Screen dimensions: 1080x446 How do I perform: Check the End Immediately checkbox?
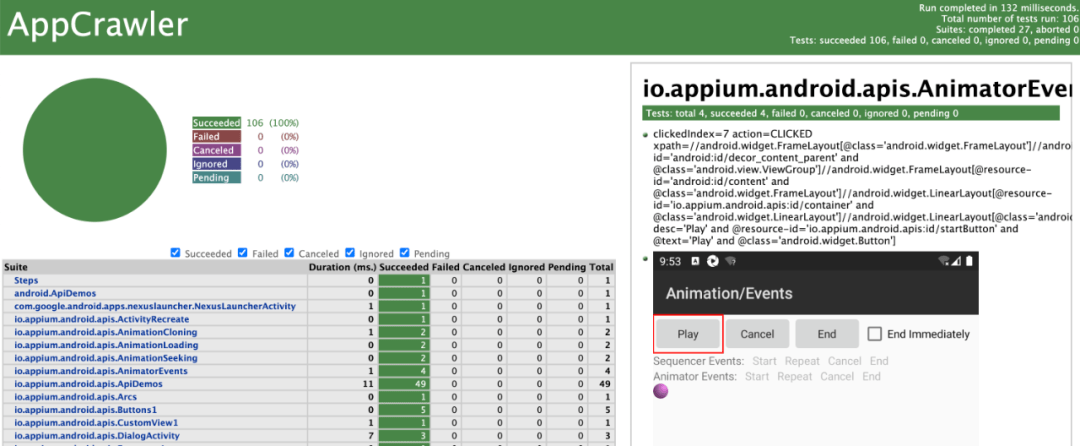(874, 334)
